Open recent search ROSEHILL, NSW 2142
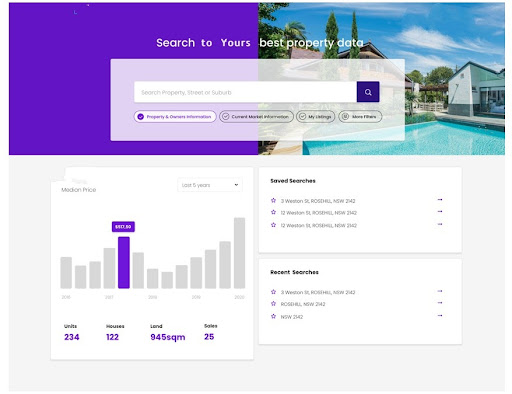 pos(303,304)
